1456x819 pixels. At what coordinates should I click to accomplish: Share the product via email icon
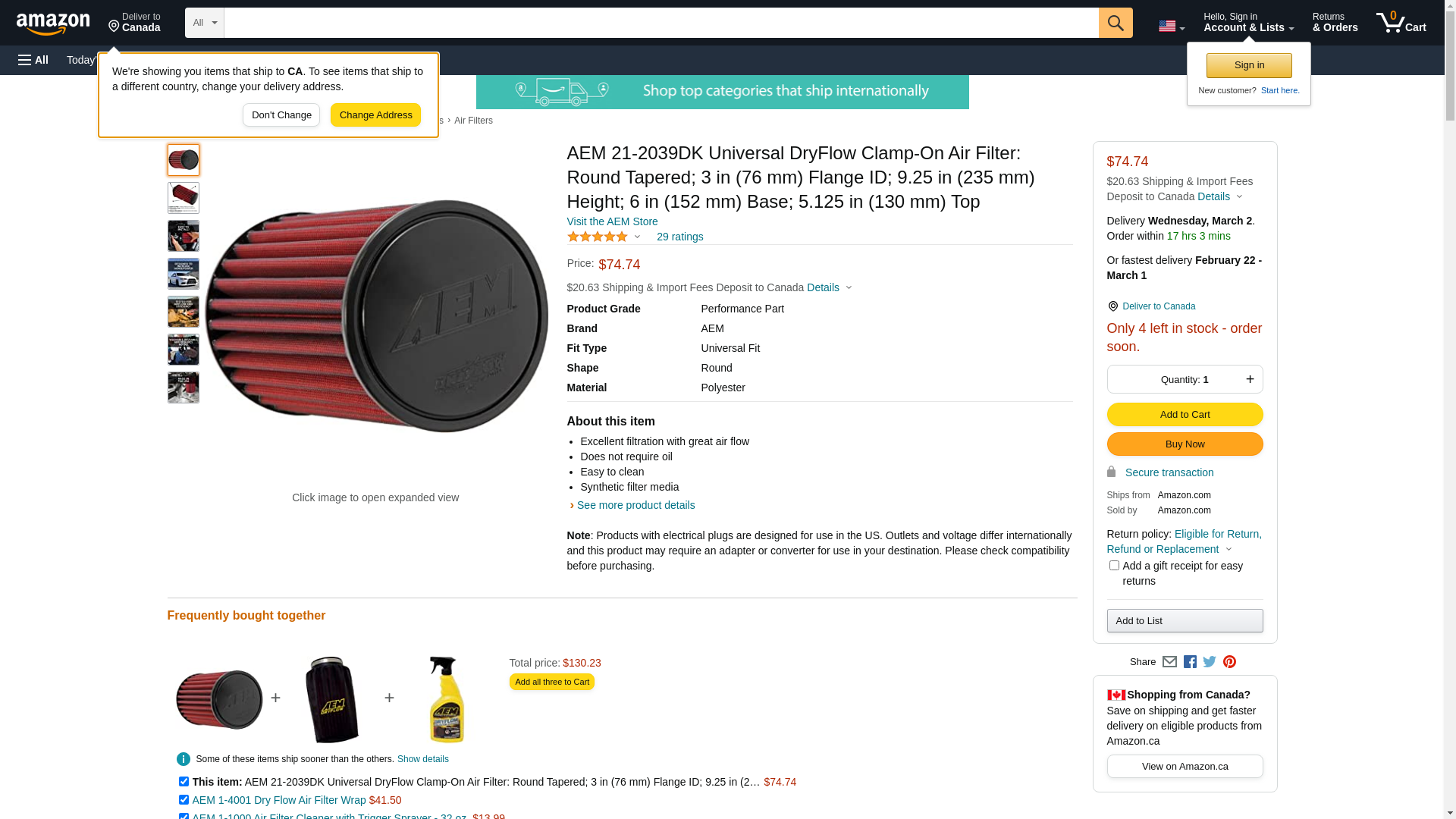point(1169,662)
